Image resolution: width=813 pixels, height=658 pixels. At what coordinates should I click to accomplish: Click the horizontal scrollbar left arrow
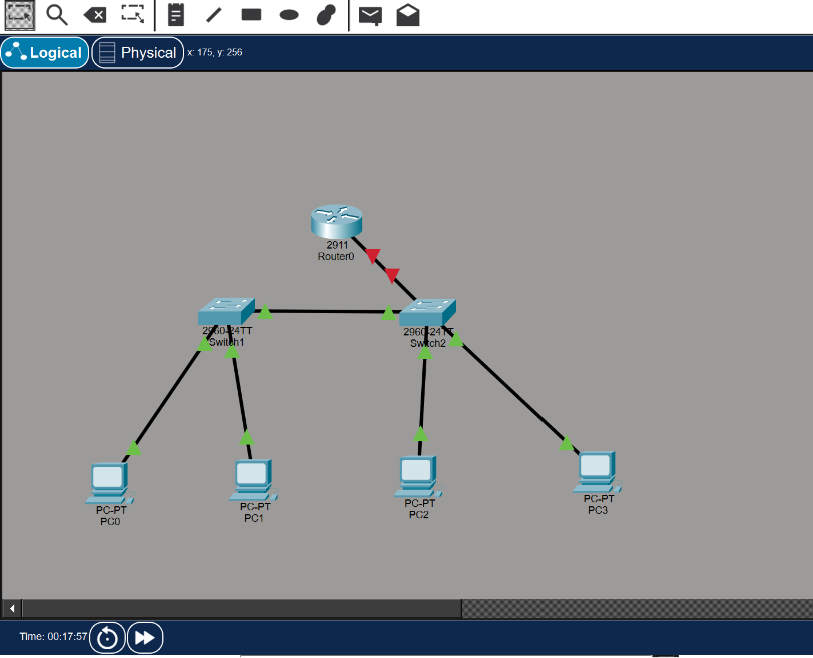pos(12,608)
